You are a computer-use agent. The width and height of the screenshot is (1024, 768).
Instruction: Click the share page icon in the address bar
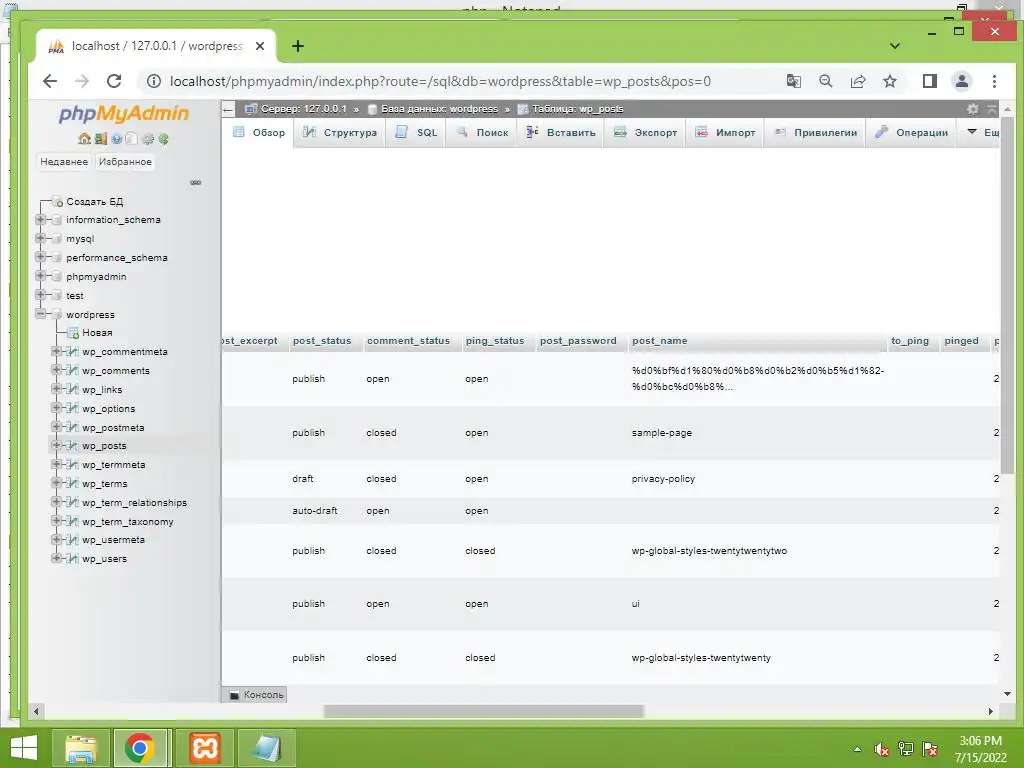coord(857,81)
